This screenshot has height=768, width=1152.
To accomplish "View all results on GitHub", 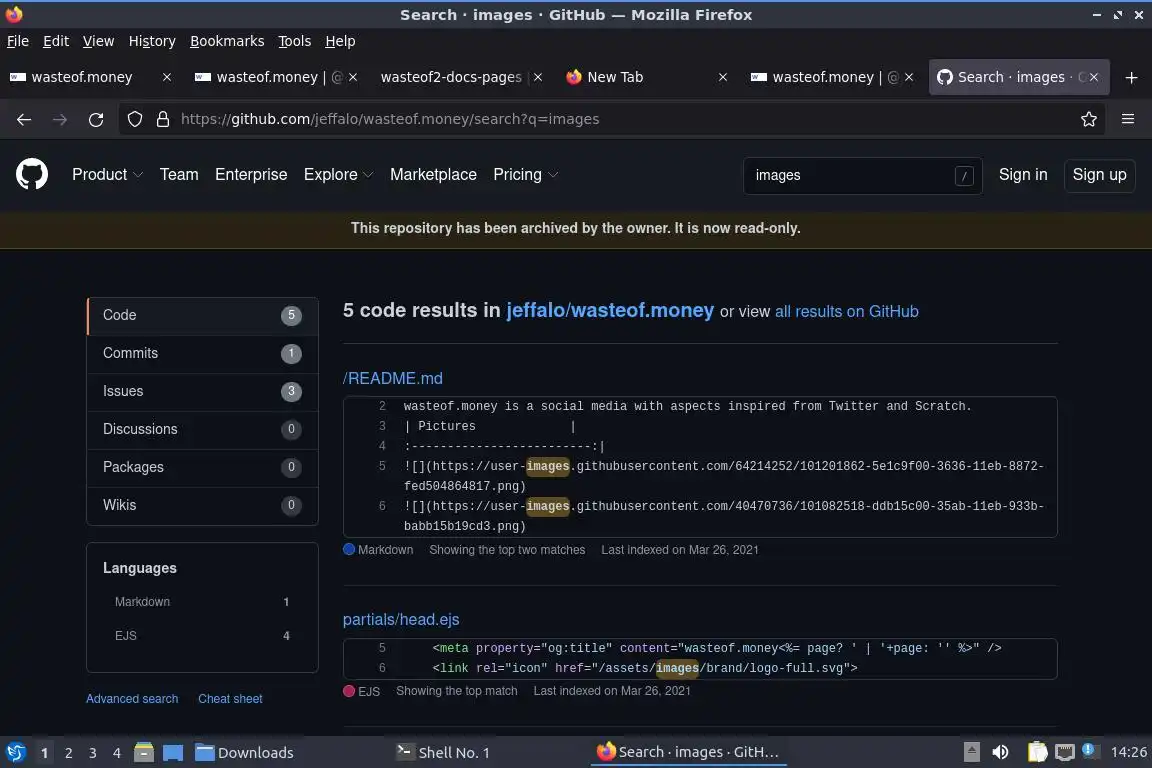I will (846, 312).
